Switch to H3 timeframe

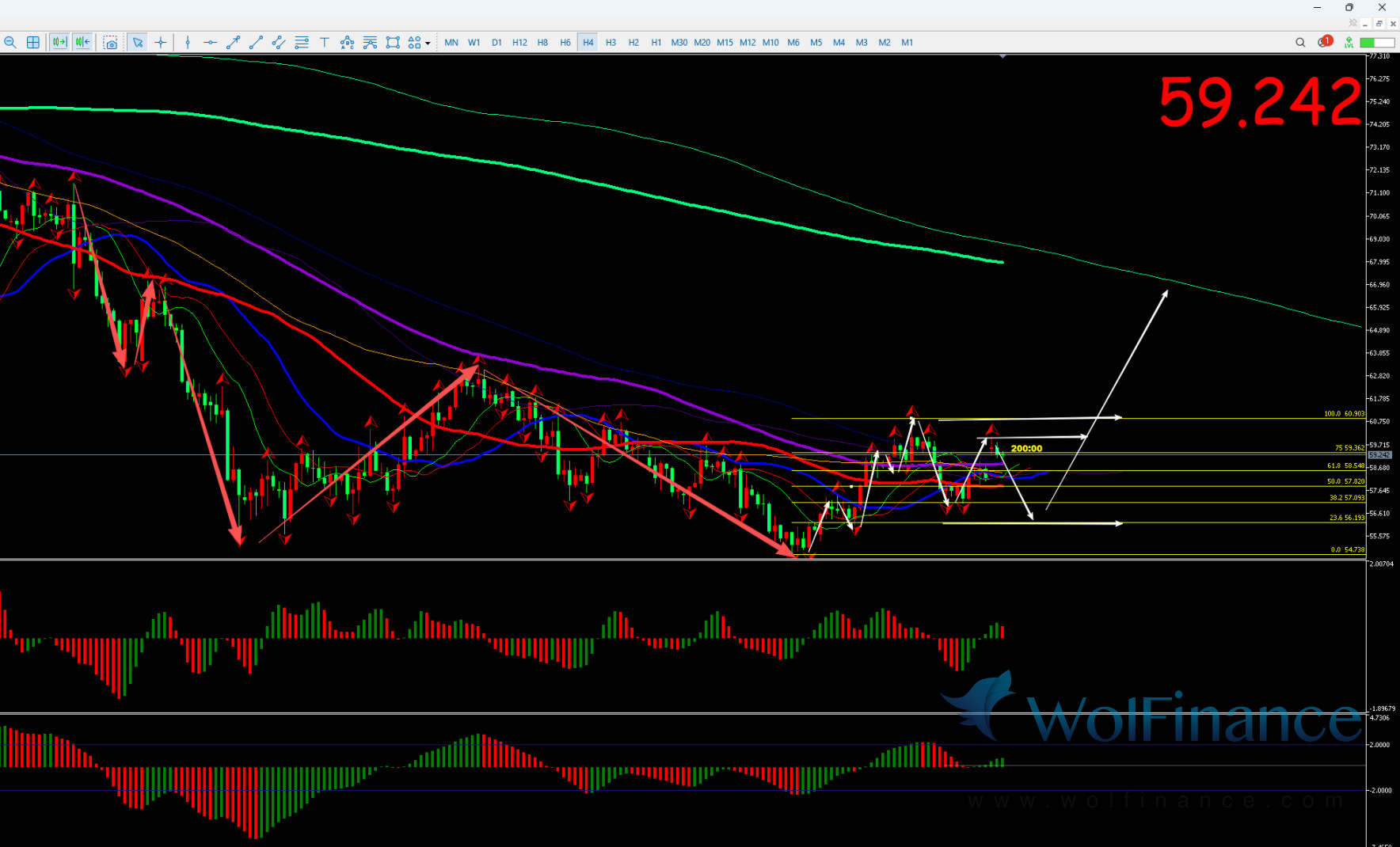pos(611,43)
